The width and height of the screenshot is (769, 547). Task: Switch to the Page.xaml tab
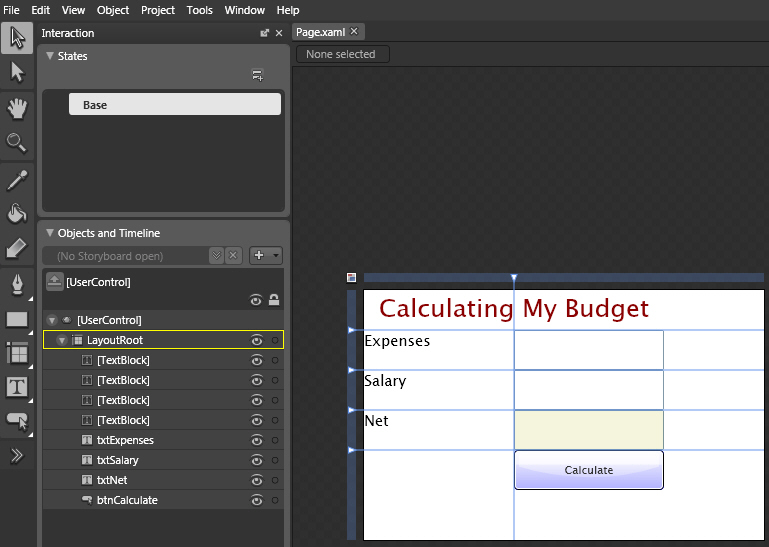(320, 31)
